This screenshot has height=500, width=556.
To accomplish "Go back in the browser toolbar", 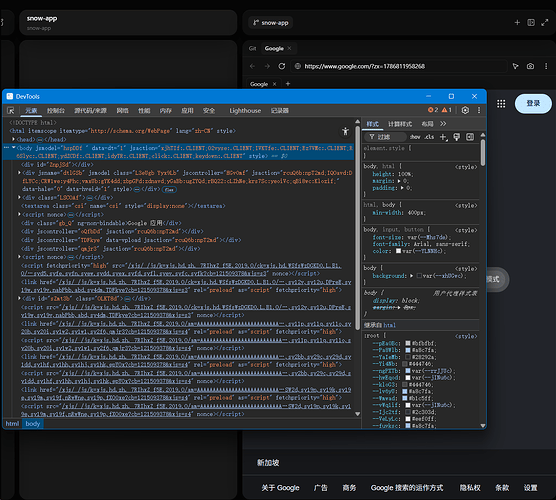I will click(252, 66).
